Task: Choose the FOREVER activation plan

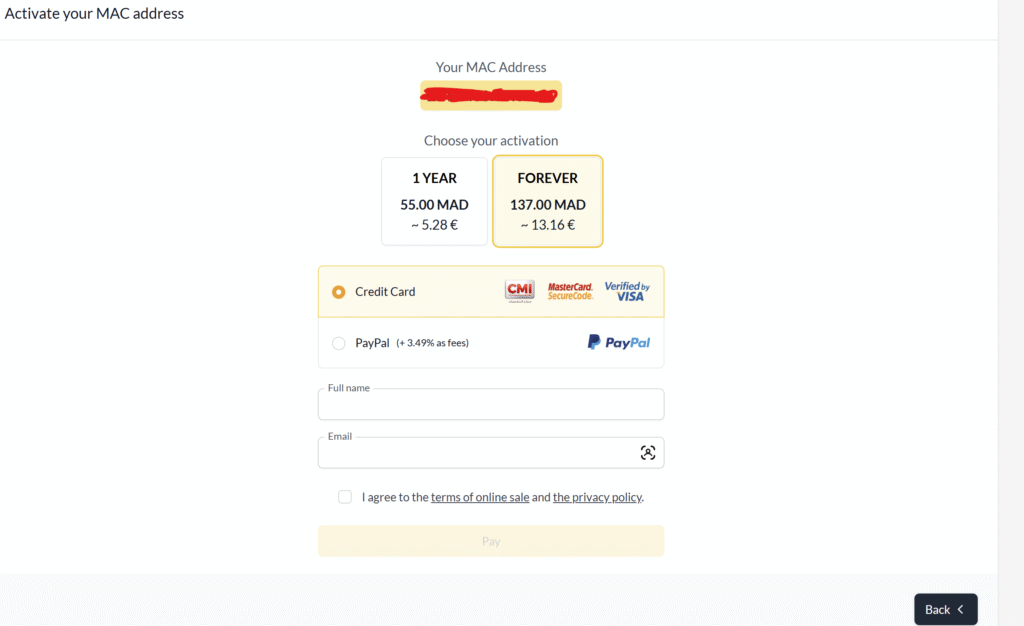Action: [547, 201]
